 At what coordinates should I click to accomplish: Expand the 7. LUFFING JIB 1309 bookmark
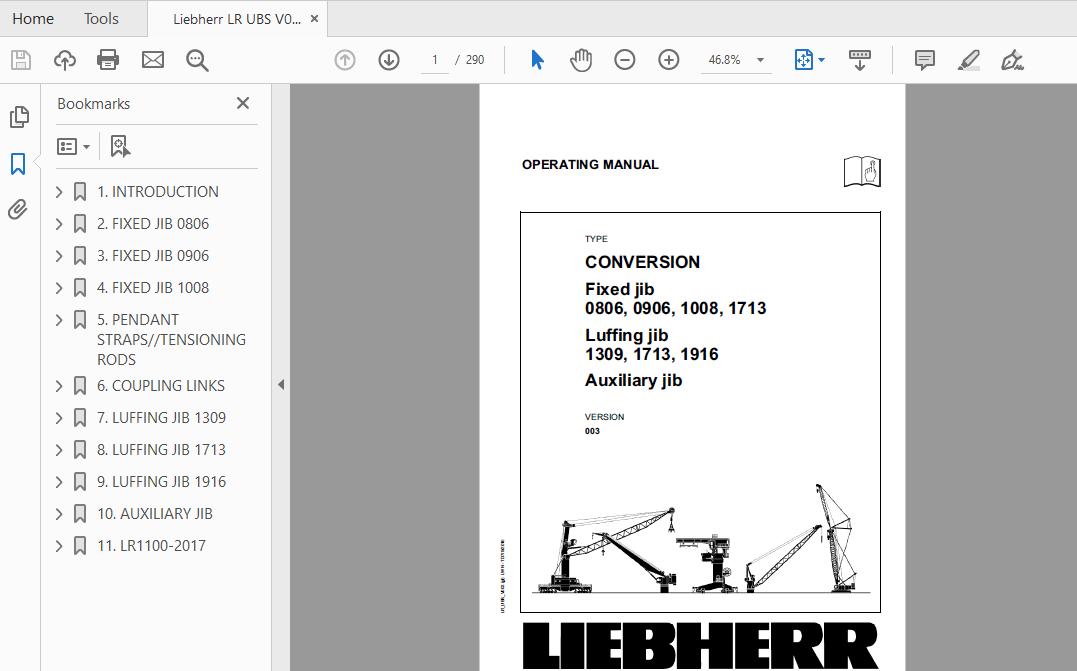[59, 418]
